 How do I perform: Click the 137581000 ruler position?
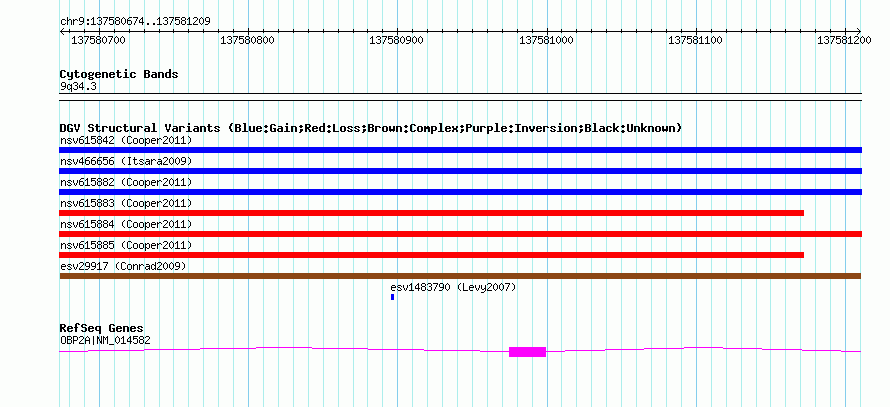[546, 41]
